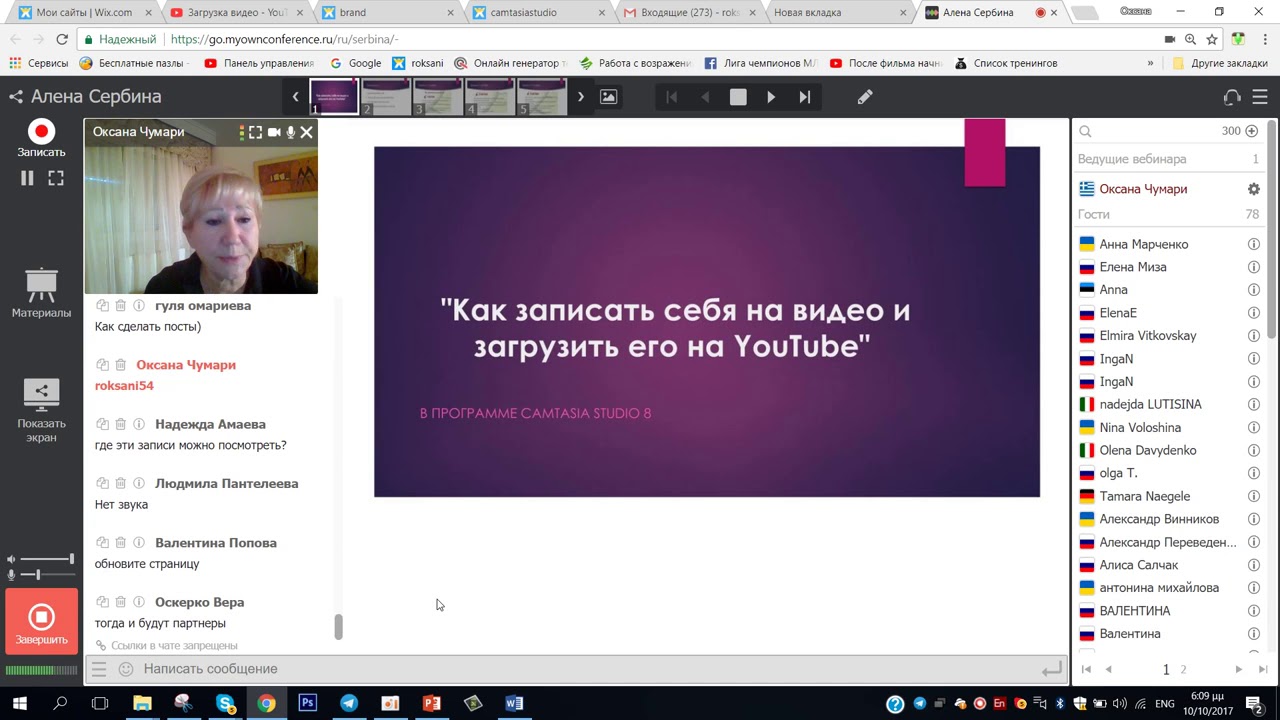Toggle camera in Оксана Чумари video header
Image resolution: width=1280 pixels, height=720 pixels.
[x=274, y=132]
